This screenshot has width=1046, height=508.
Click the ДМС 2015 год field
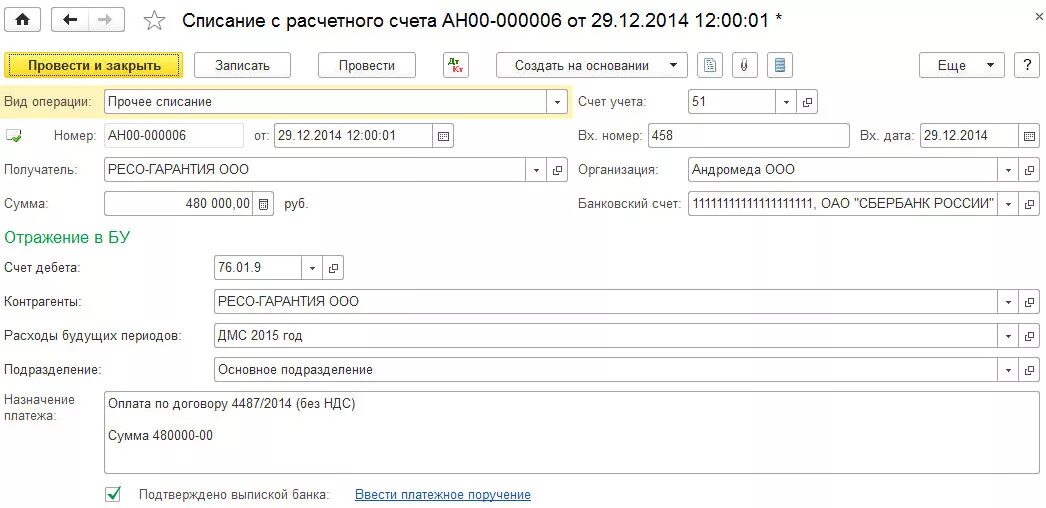[x=606, y=335]
